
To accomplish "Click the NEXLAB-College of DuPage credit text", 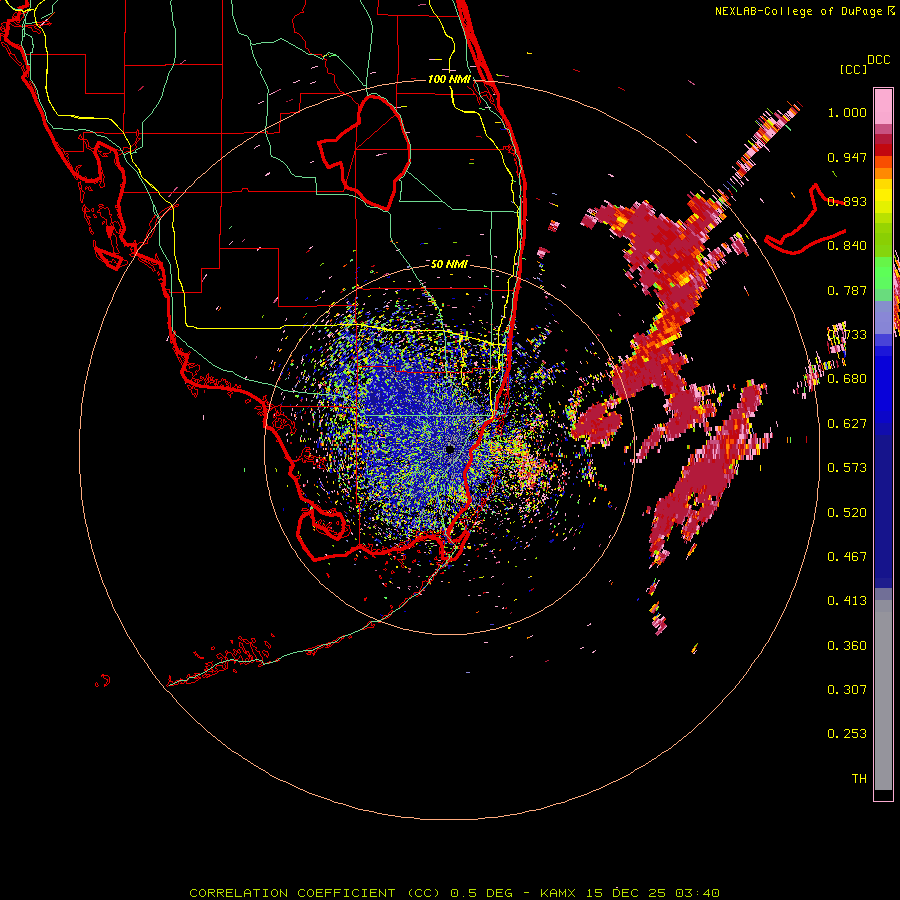I will 804,11.
